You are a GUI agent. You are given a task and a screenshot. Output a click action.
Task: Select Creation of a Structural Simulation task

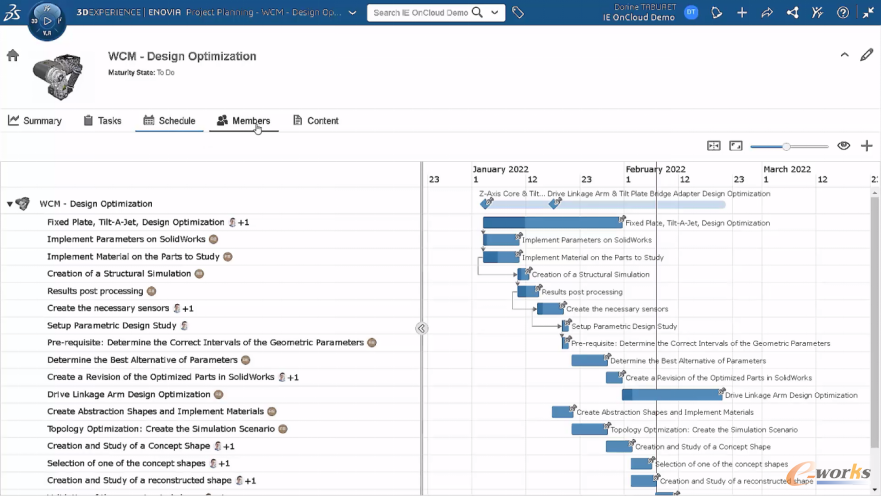(x=119, y=274)
